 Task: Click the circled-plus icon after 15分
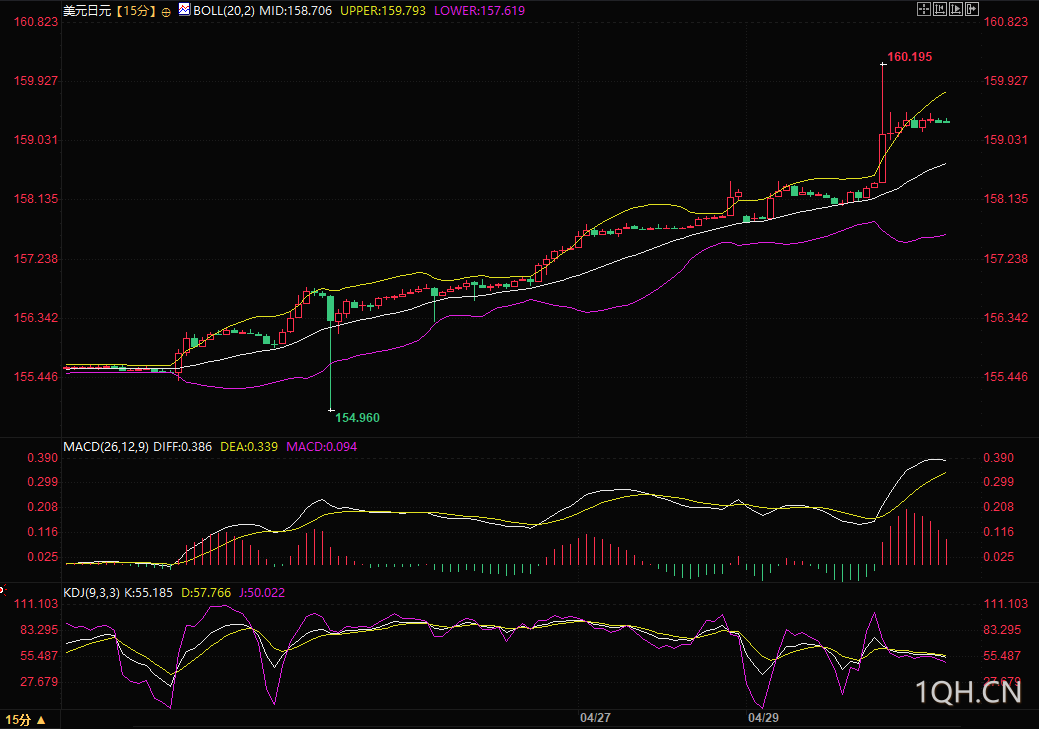[x=166, y=12]
